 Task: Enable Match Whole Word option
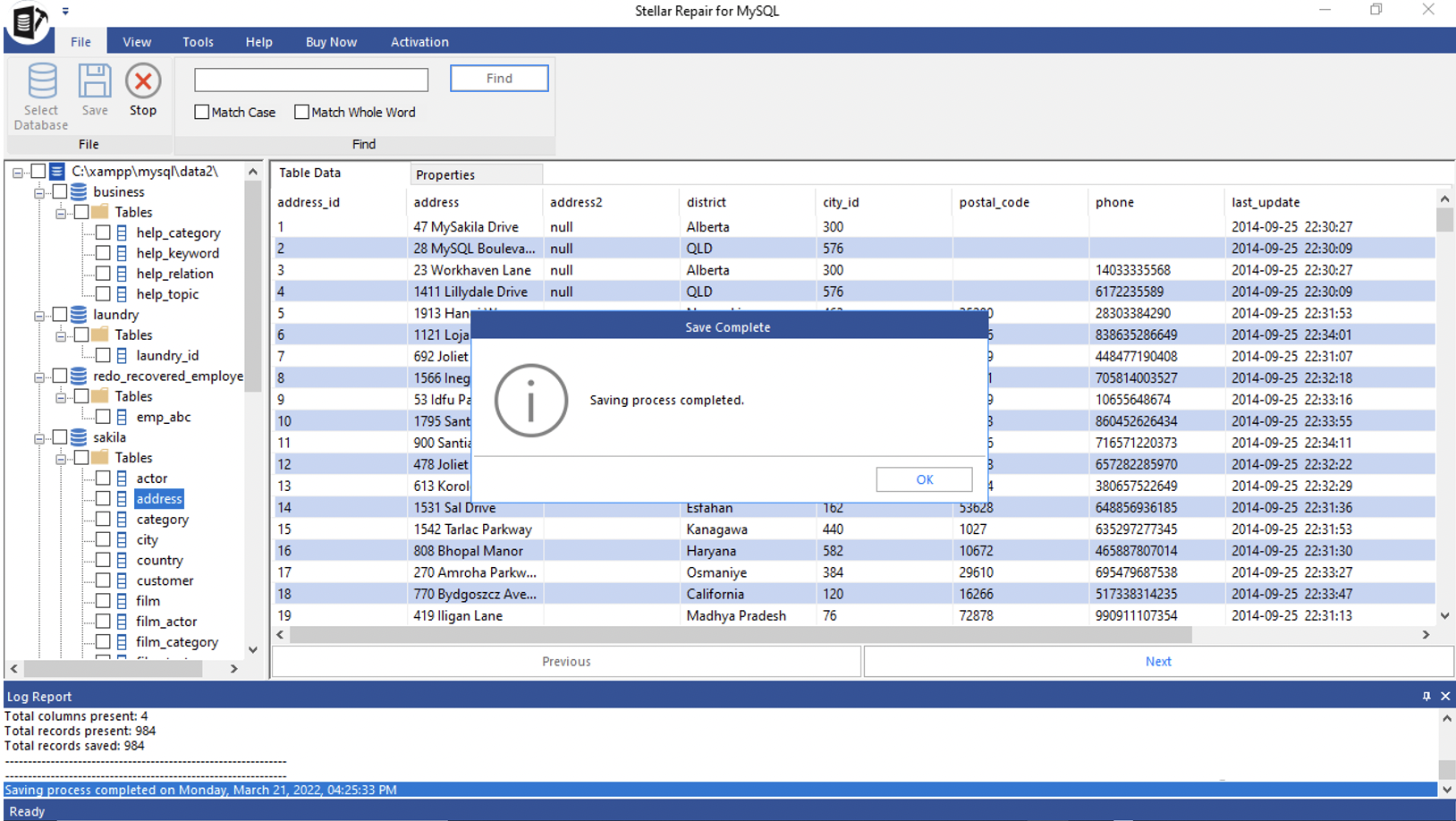[301, 112]
